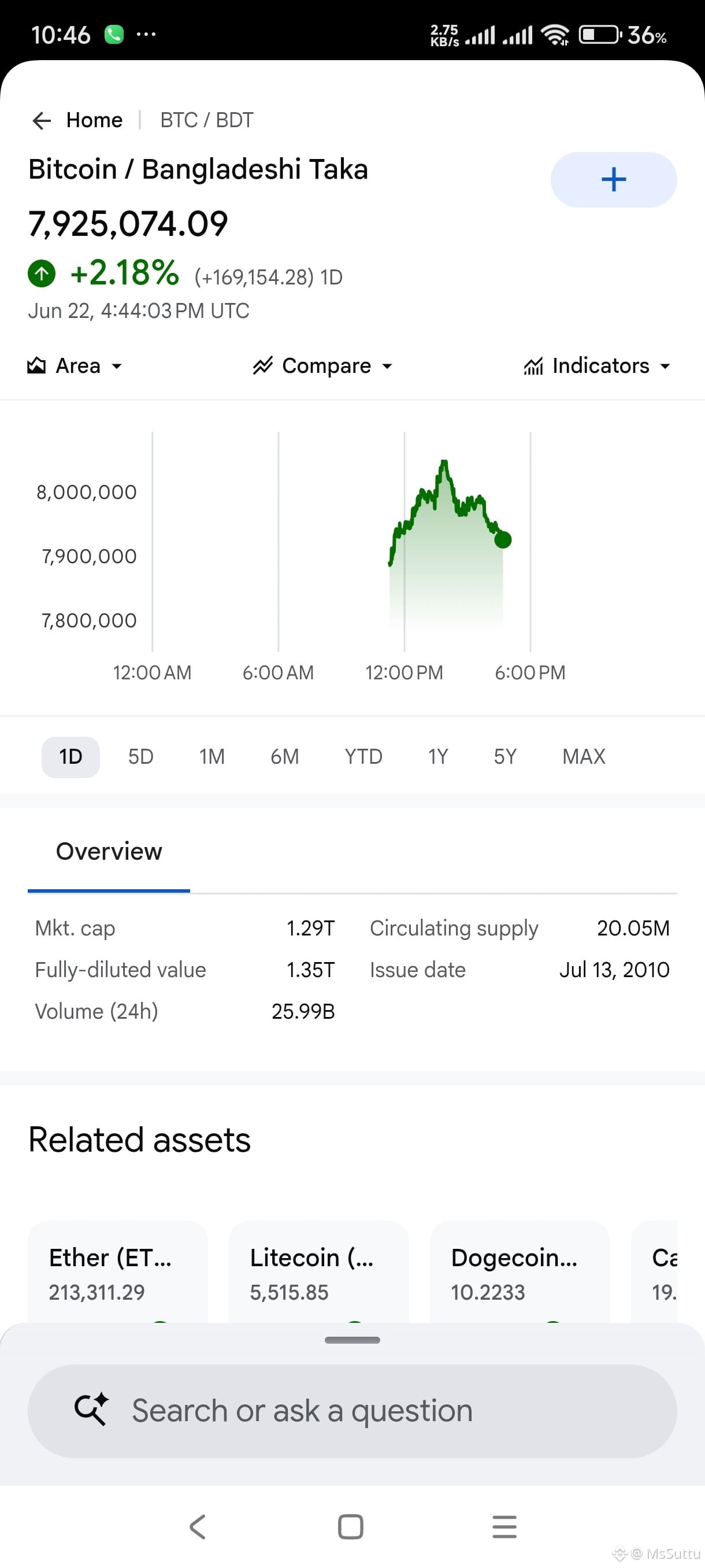Tap the Related assets heading

[x=139, y=1140]
